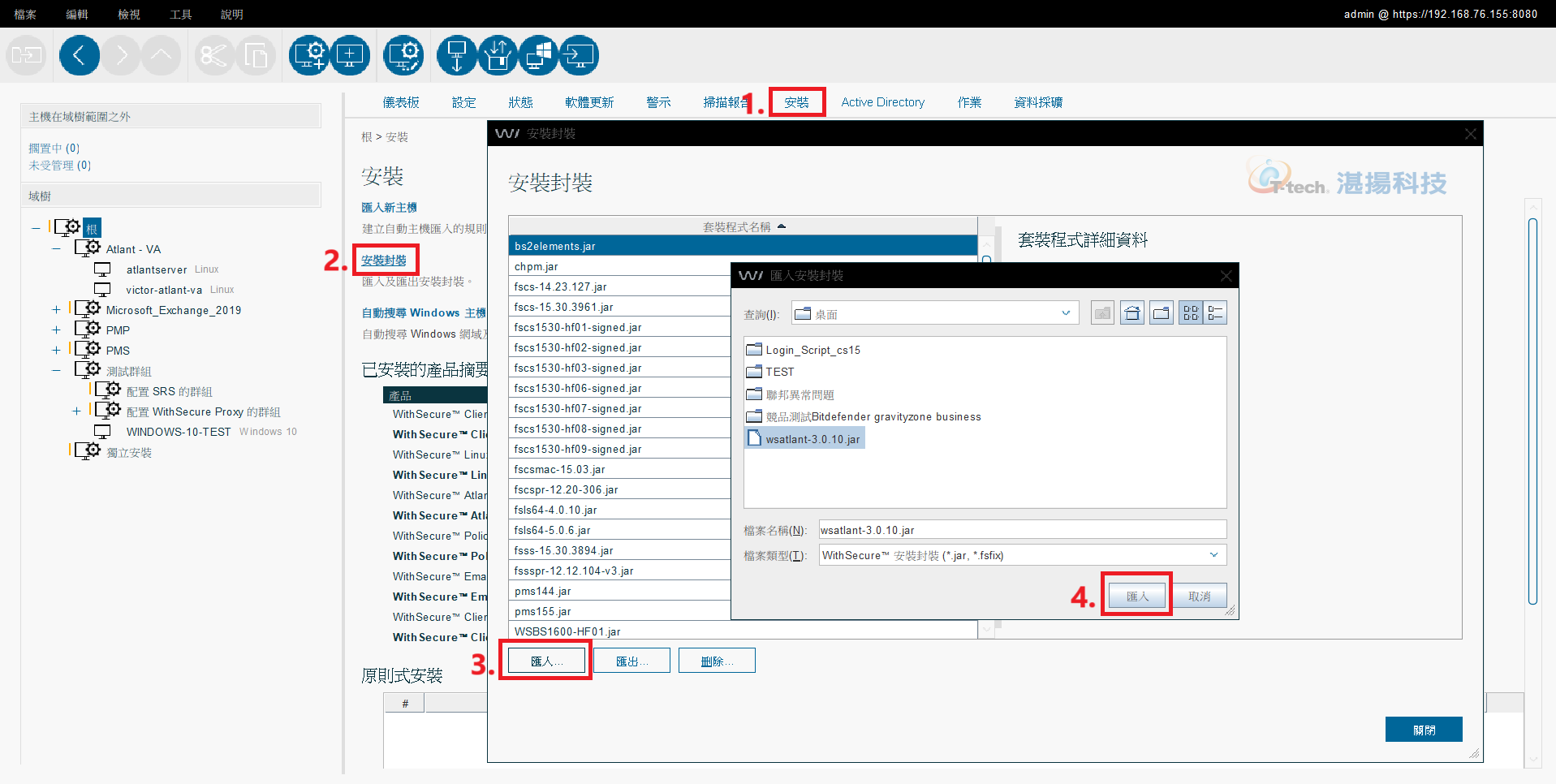Click the add new host monitor-plus icon
Screen dimensions: 1556x784
(350, 55)
